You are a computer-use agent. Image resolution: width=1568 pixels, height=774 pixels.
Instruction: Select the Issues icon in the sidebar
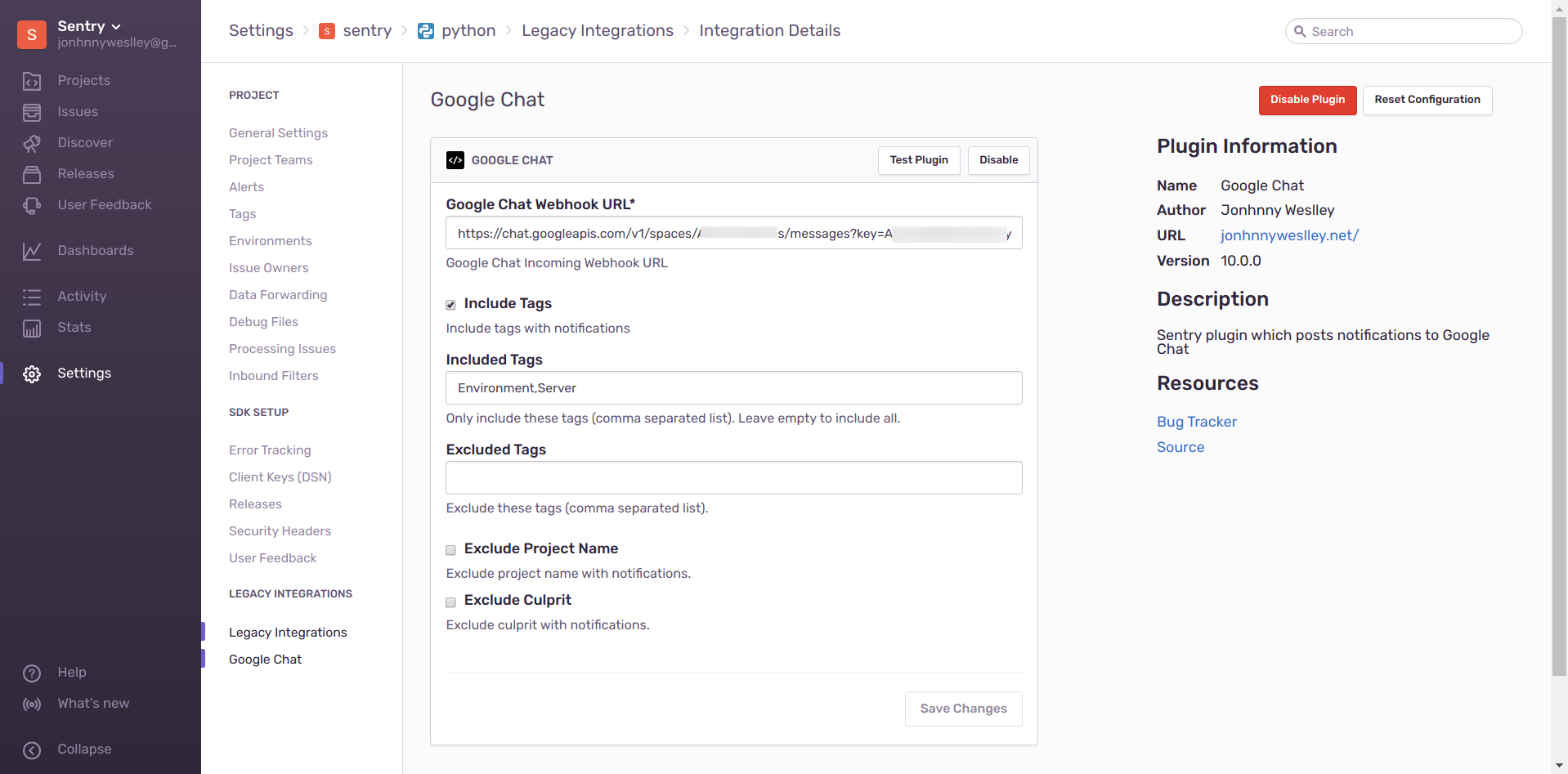pos(33,112)
